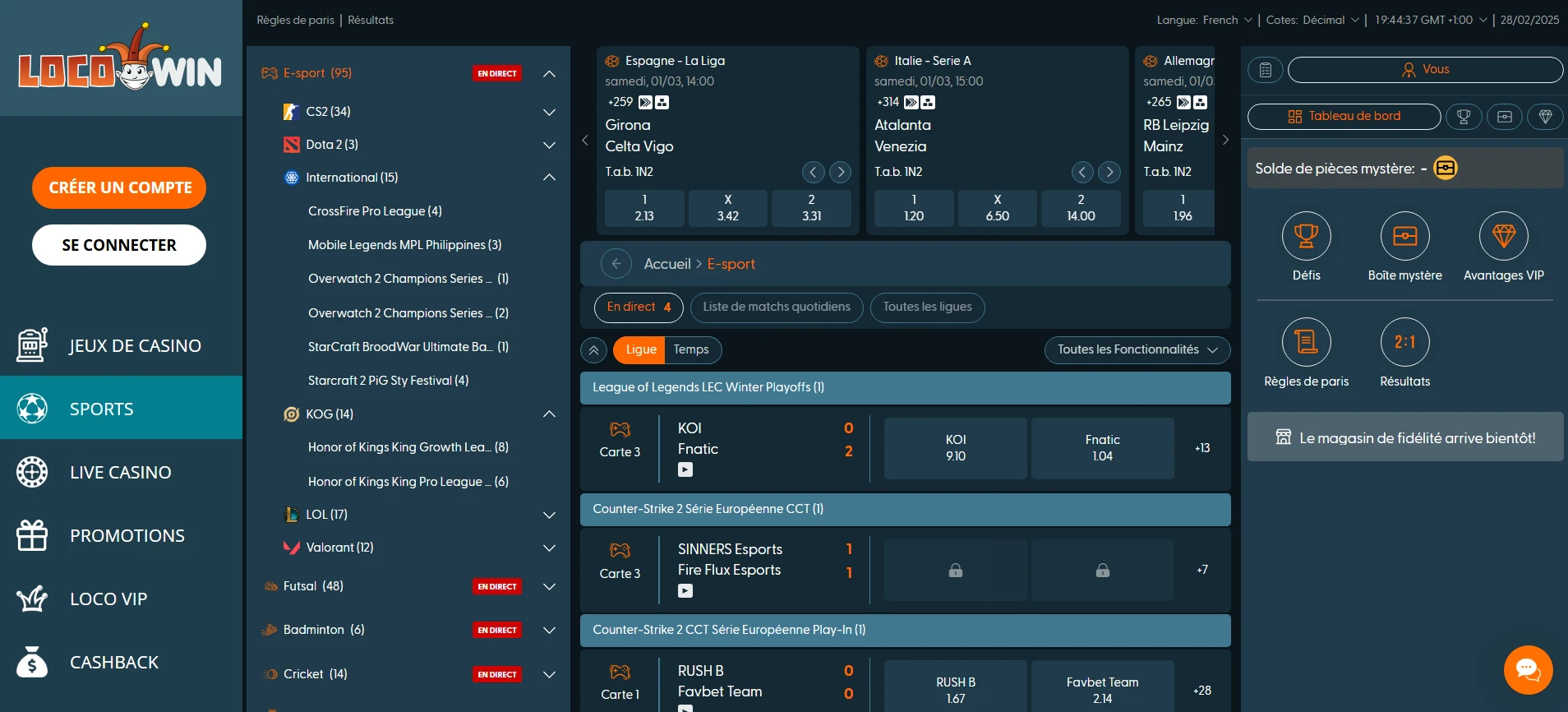Select the Toutes les ligues tab

pos(927,307)
